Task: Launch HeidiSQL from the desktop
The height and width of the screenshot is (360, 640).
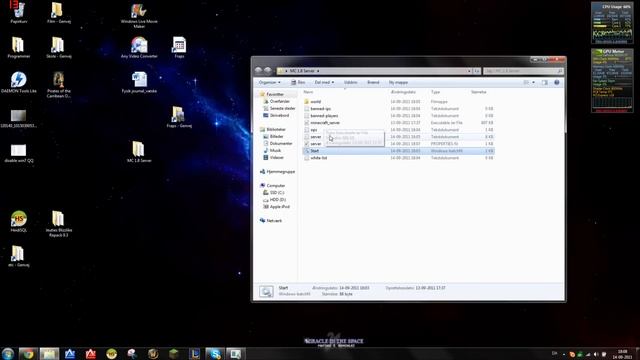Action: click(18, 221)
